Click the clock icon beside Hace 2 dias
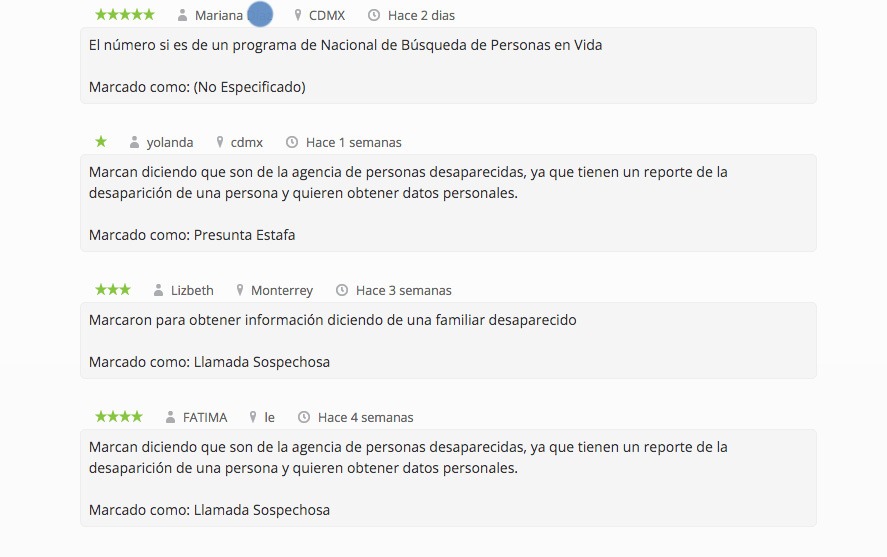 tap(374, 15)
